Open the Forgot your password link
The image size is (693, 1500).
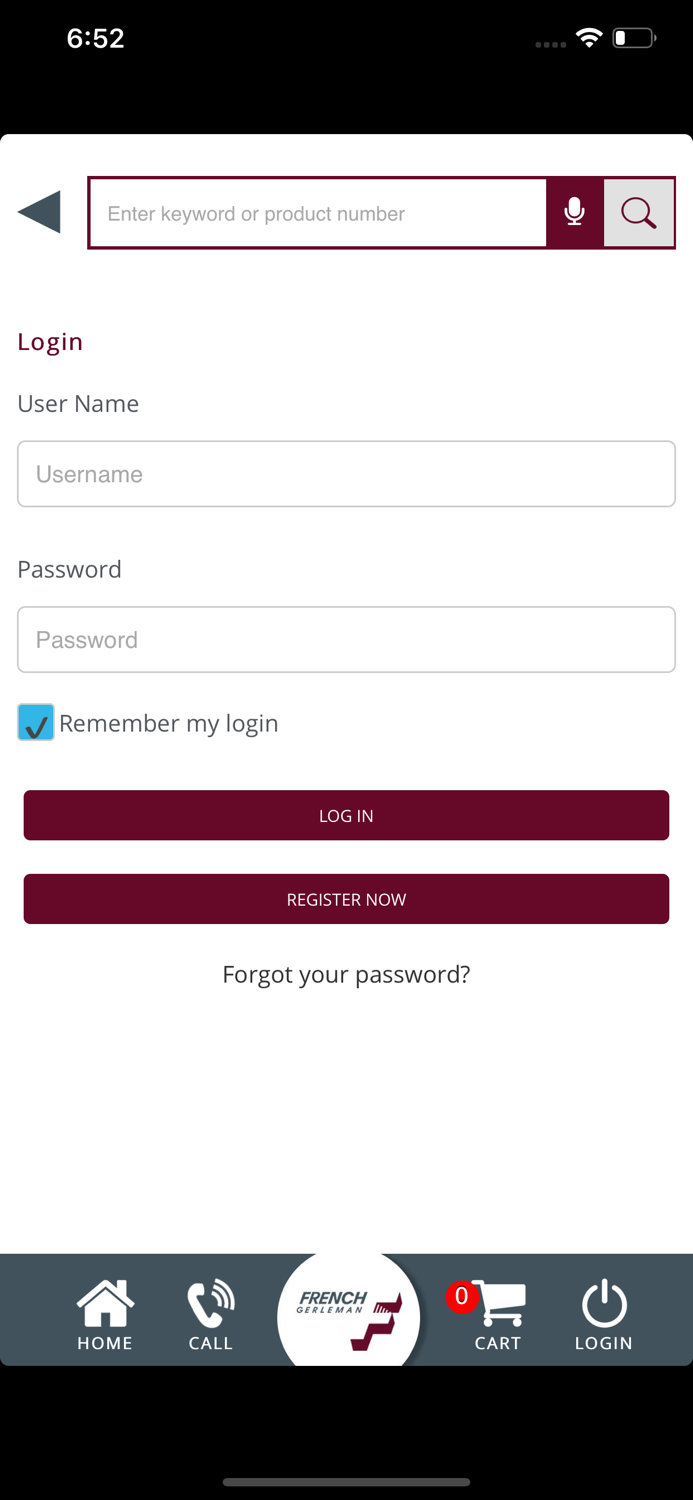click(x=346, y=974)
